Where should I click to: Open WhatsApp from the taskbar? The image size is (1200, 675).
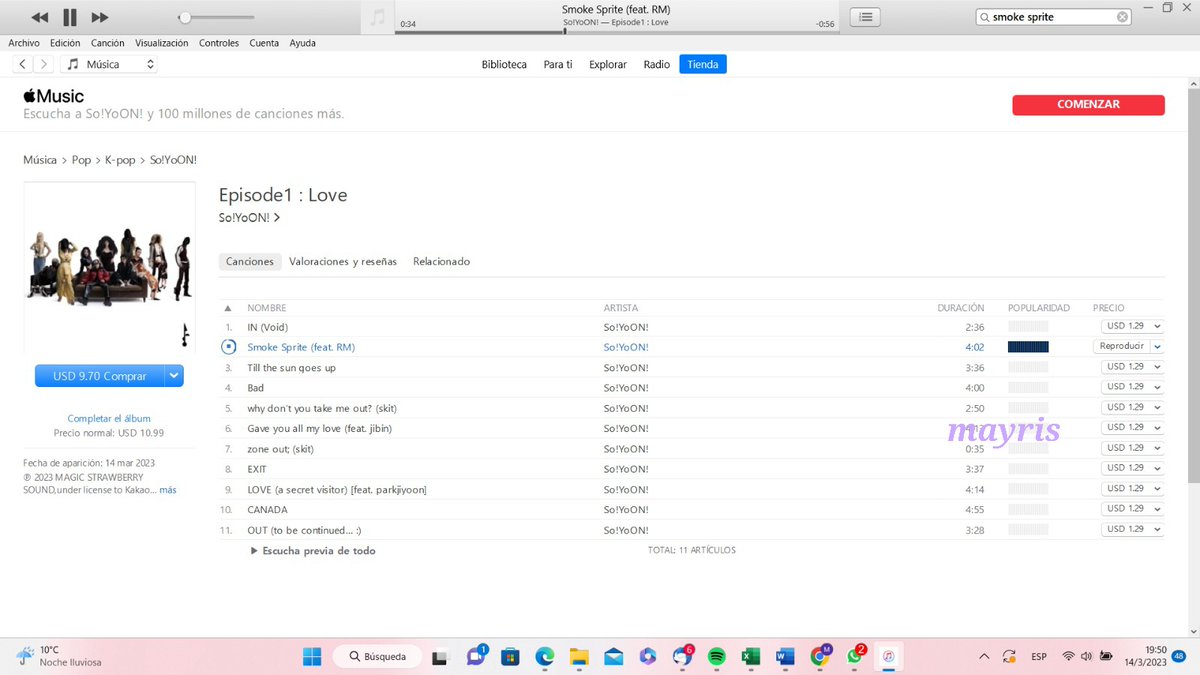854,656
